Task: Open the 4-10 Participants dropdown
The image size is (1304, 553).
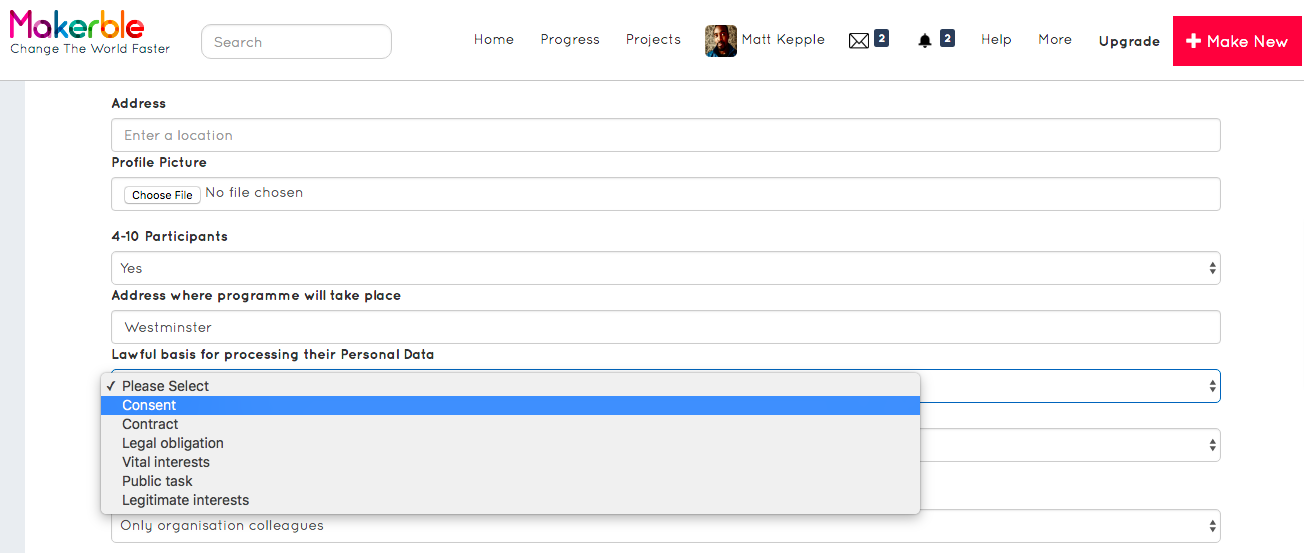Action: [x=666, y=268]
